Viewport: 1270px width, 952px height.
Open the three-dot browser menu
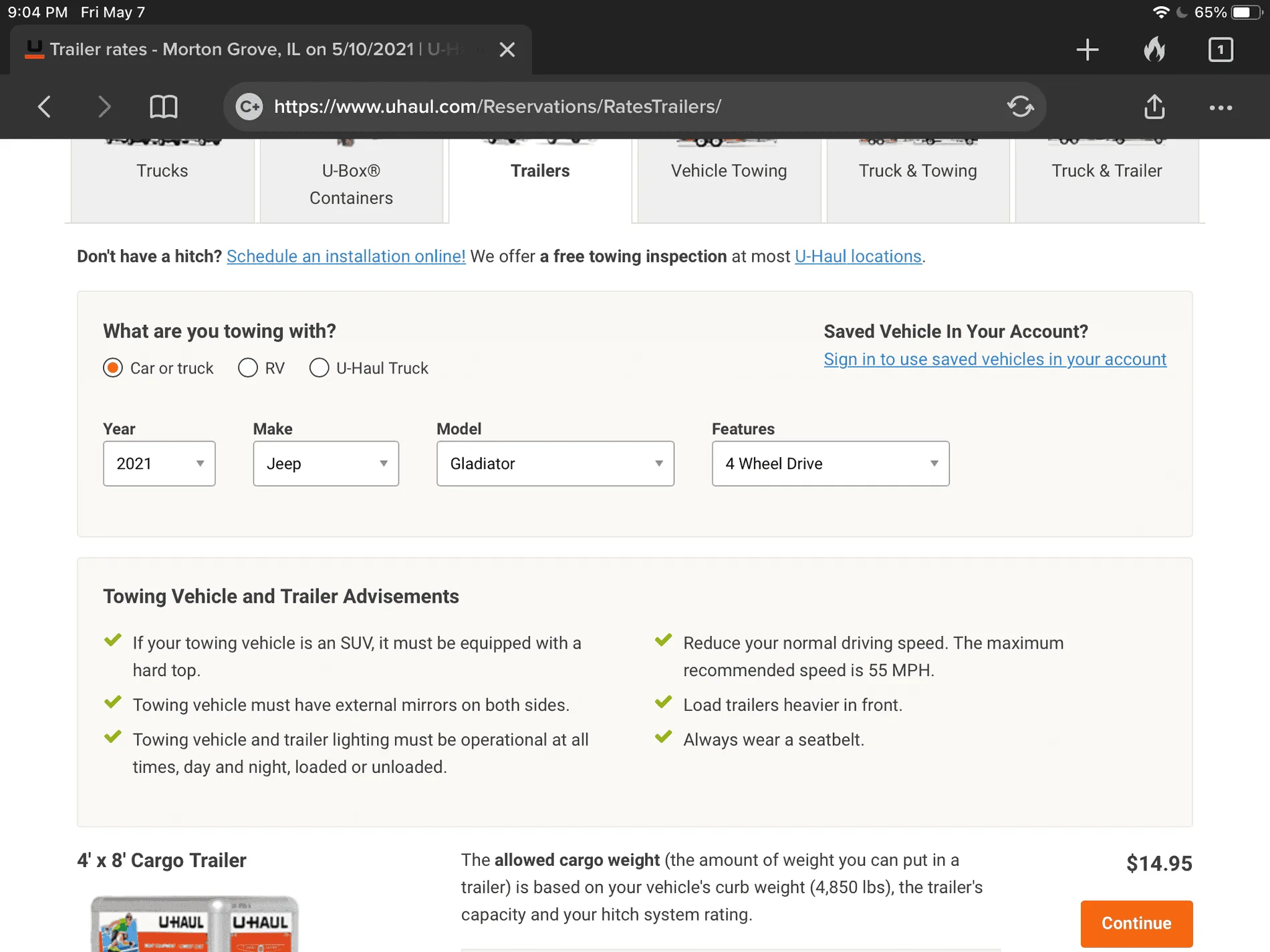click(x=1221, y=108)
